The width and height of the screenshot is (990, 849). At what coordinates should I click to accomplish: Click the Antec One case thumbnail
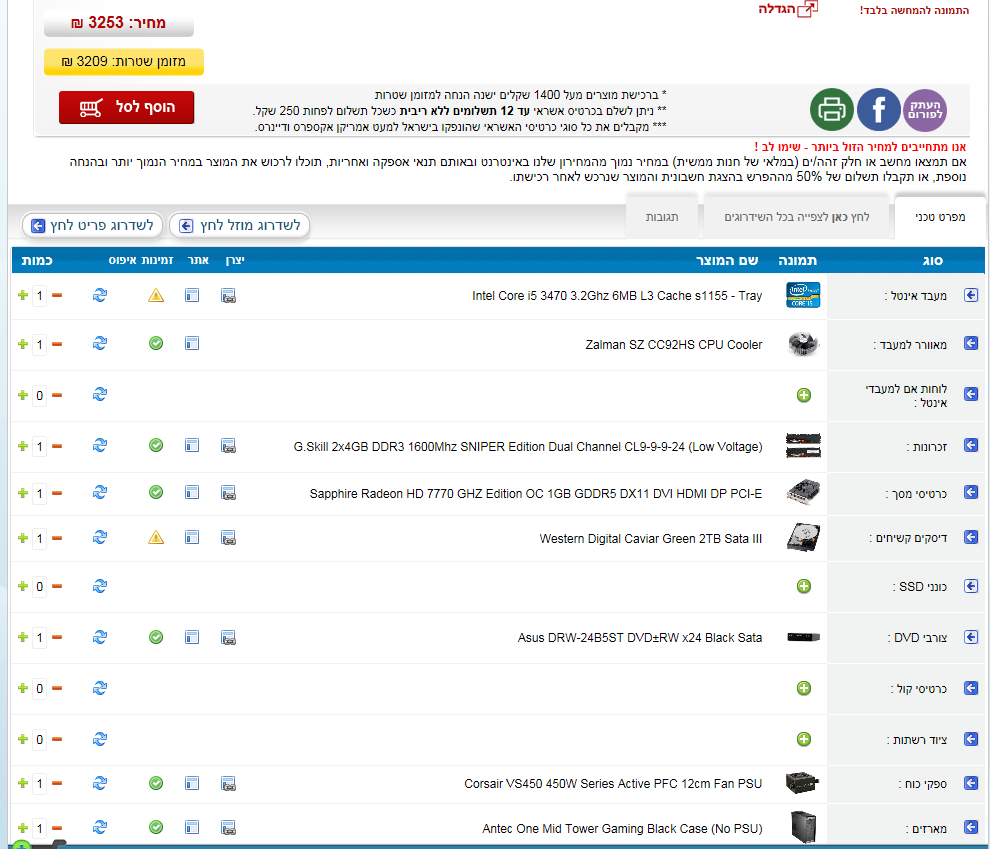pyautogui.click(x=803, y=827)
